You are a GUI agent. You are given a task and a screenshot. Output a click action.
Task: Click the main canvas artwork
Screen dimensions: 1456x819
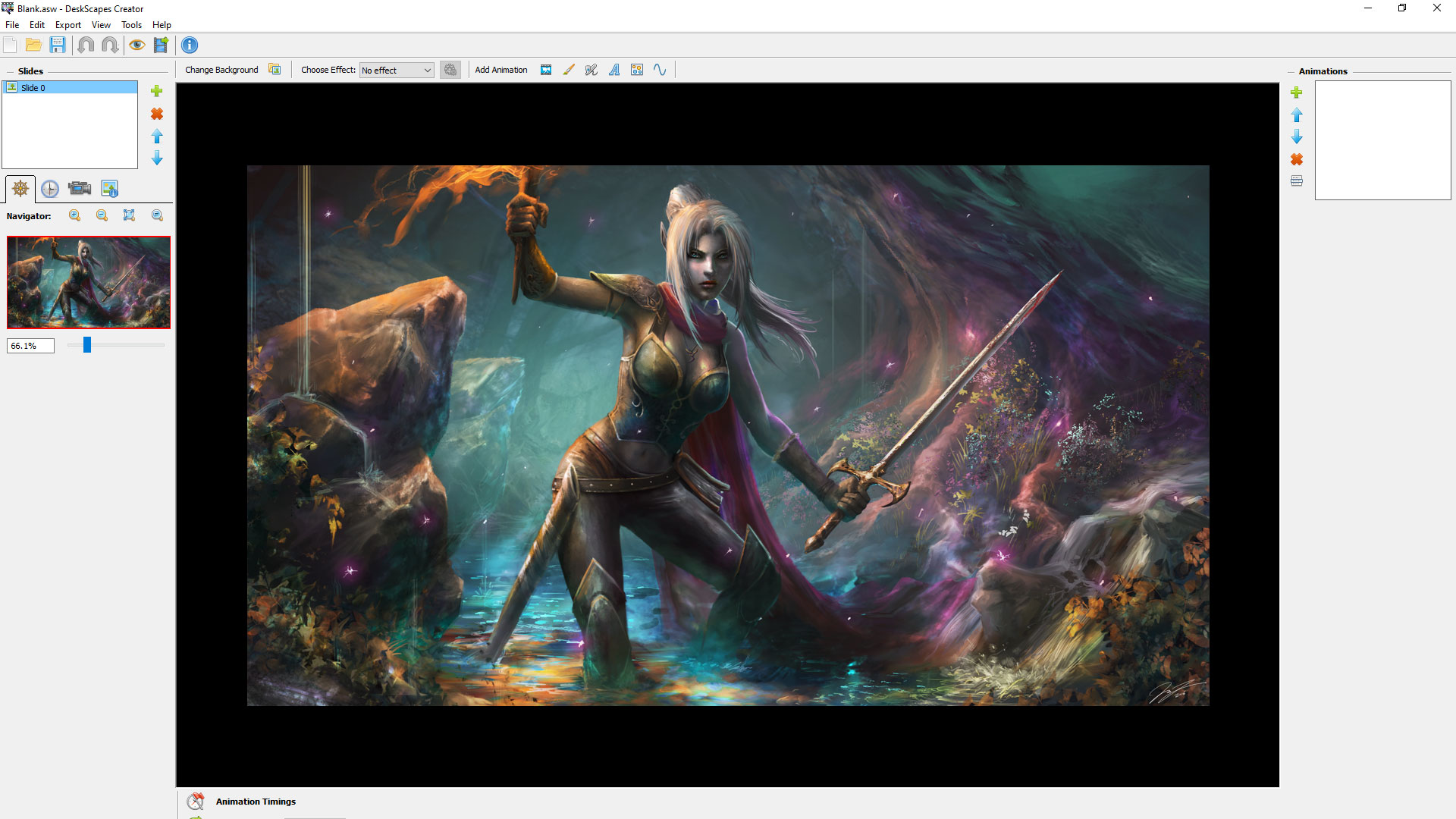tap(728, 435)
